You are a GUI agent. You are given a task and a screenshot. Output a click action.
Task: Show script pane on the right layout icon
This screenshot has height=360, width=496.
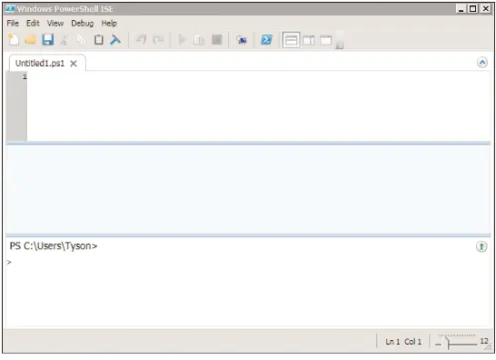309,40
